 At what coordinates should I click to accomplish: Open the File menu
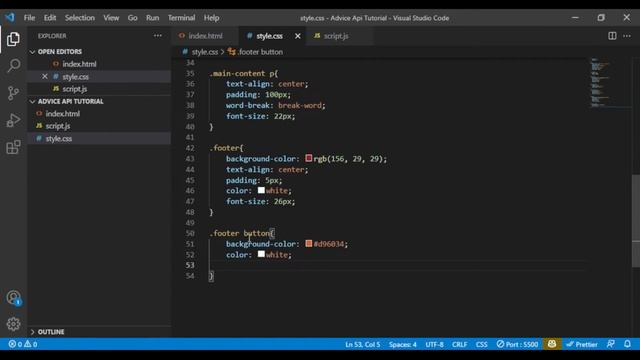[x=29, y=18]
